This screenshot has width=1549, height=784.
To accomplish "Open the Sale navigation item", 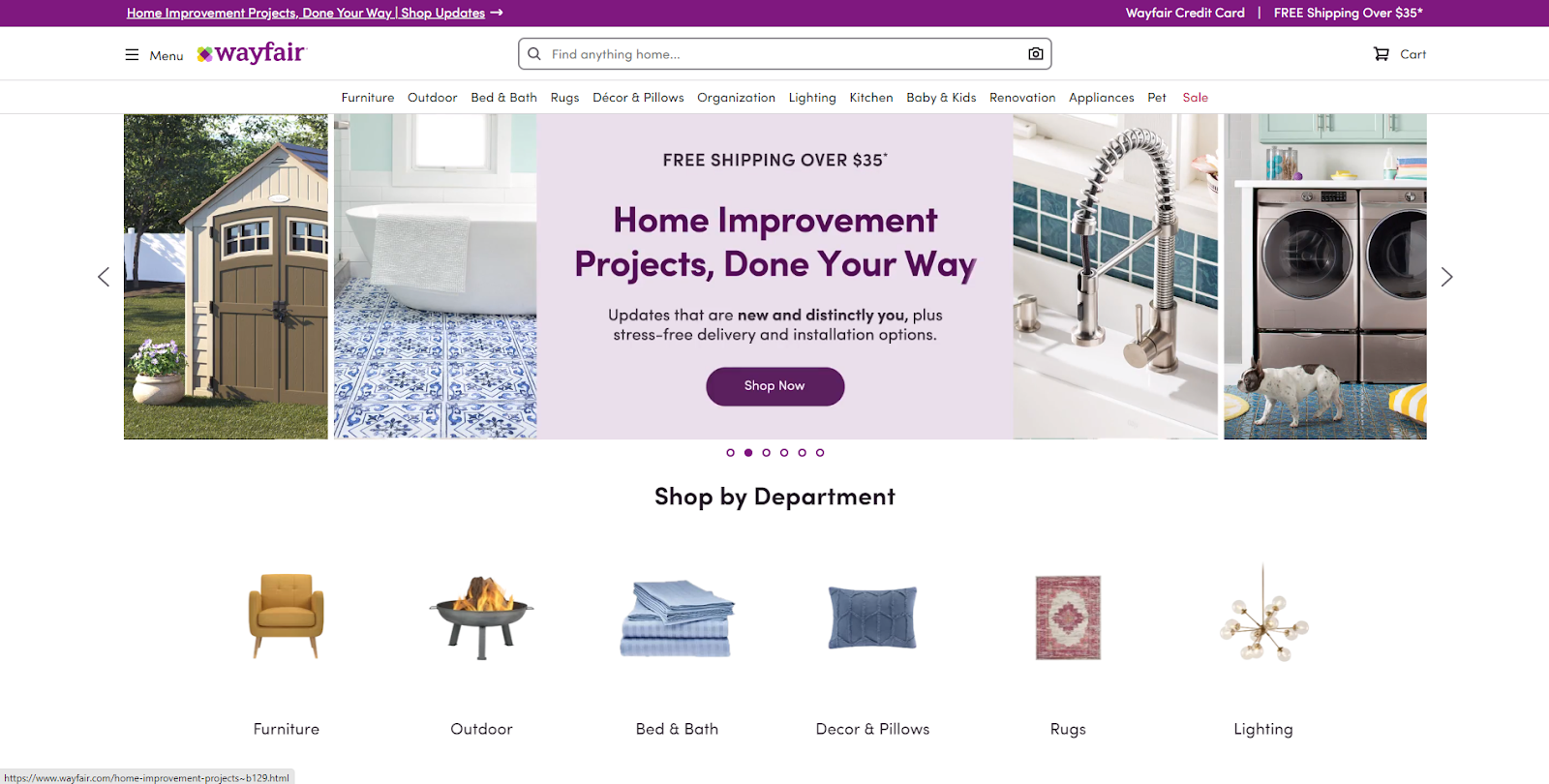I will [x=1196, y=98].
